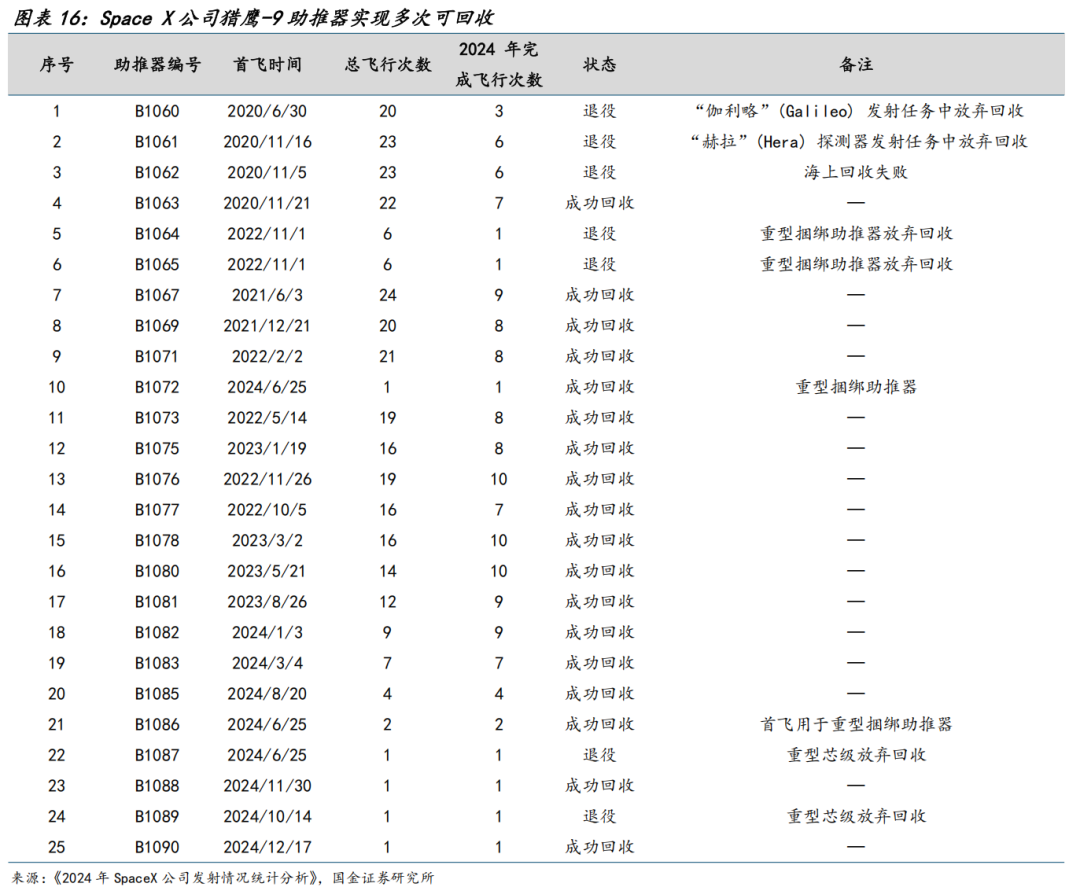Select the 首飞时间 column header
The image size is (1080, 887).
click(x=267, y=65)
